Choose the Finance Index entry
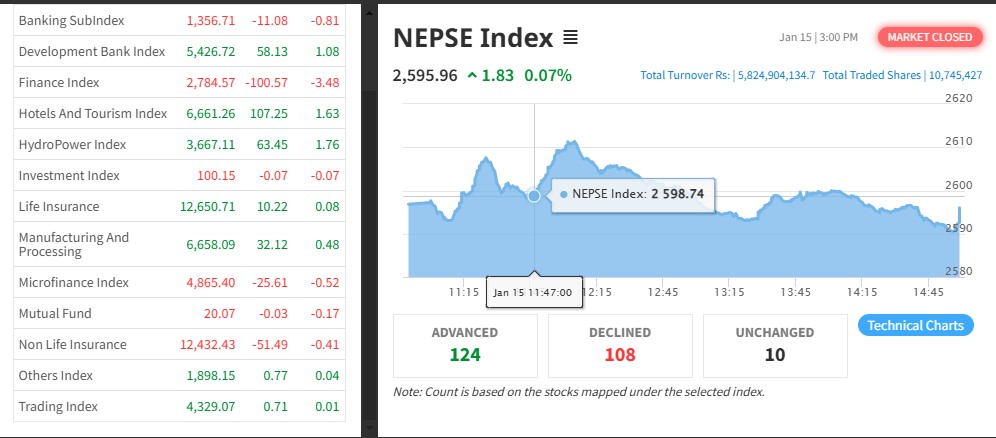Viewport: 996px width, 438px height. (x=59, y=82)
